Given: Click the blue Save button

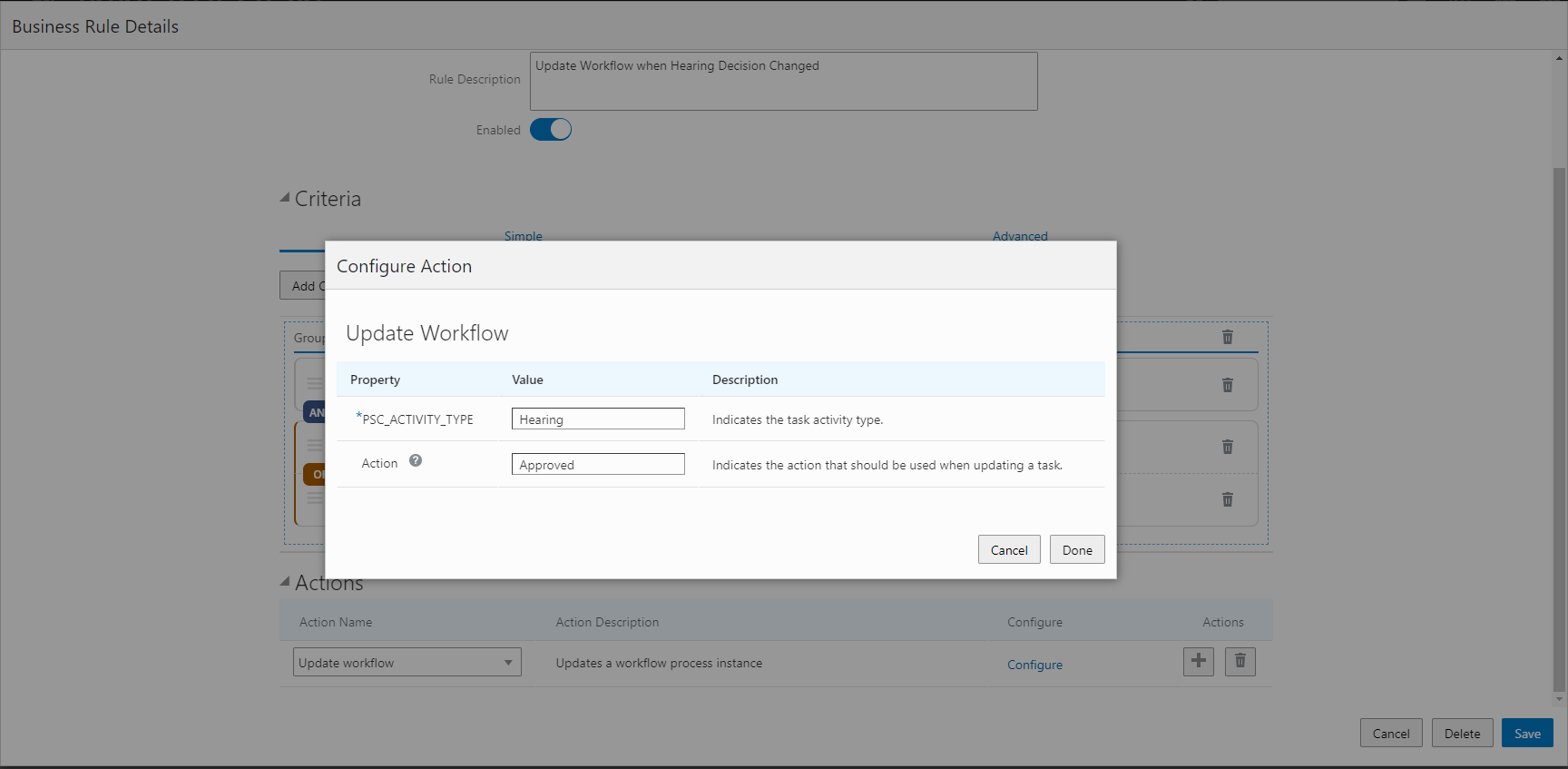Looking at the screenshot, I should (x=1527, y=734).
